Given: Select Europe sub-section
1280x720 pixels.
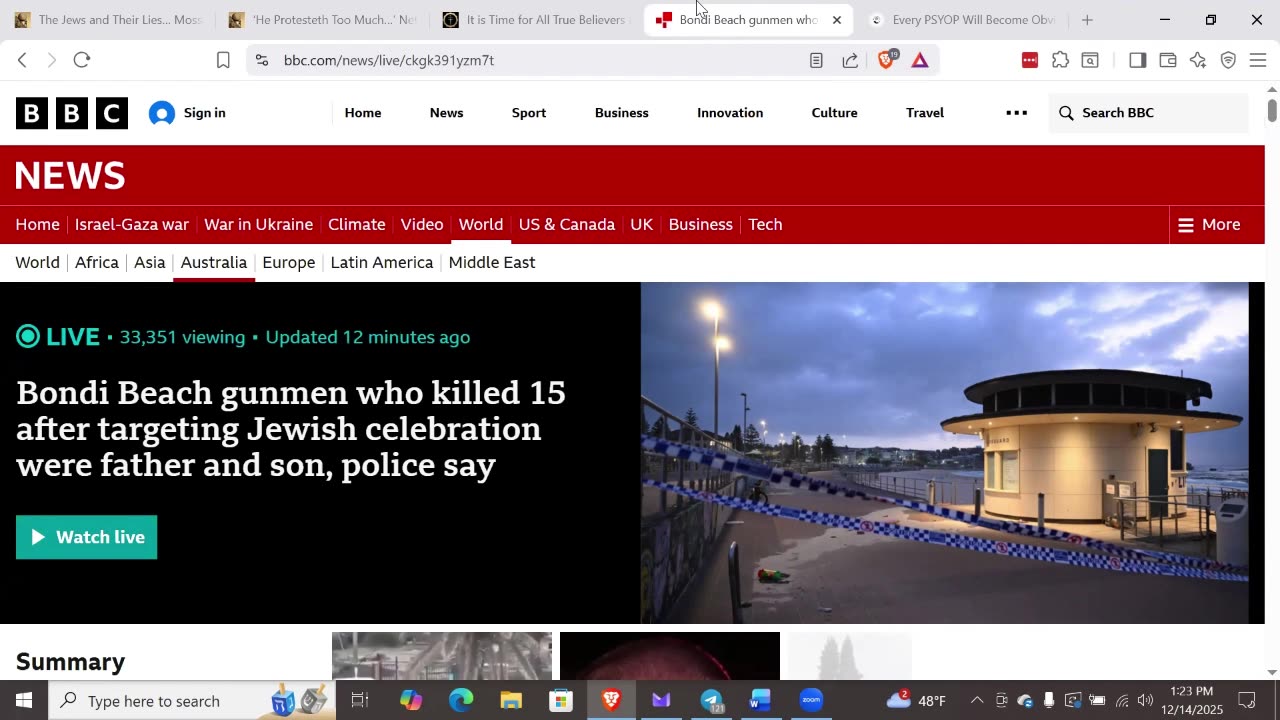Looking at the screenshot, I should pyautogui.click(x=289, y=263).
